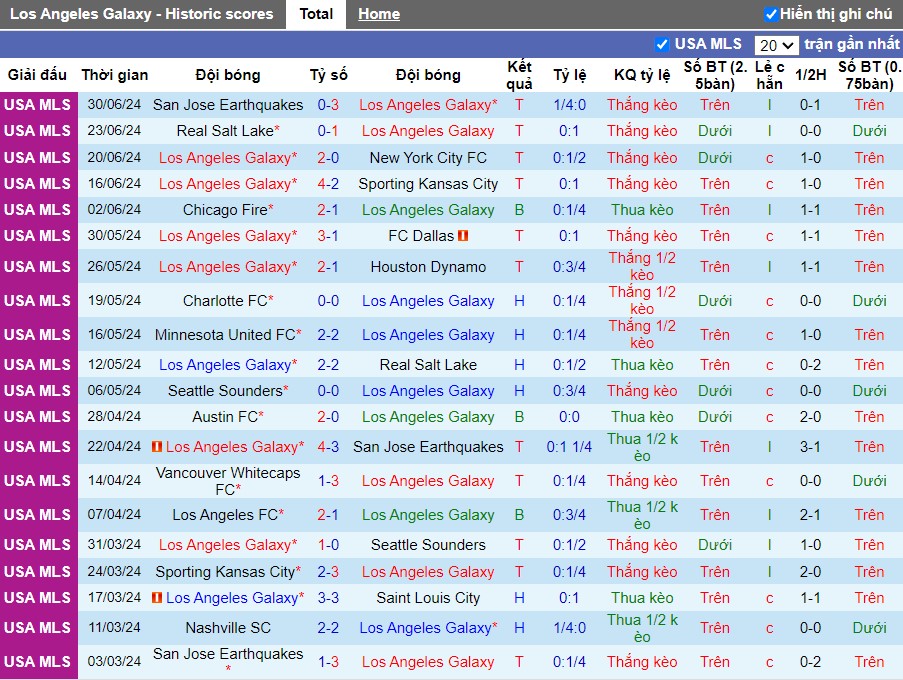Click odds 1/4:0 in 30/06/24 row
The image size is (903, 680).
tap(569, 105)
